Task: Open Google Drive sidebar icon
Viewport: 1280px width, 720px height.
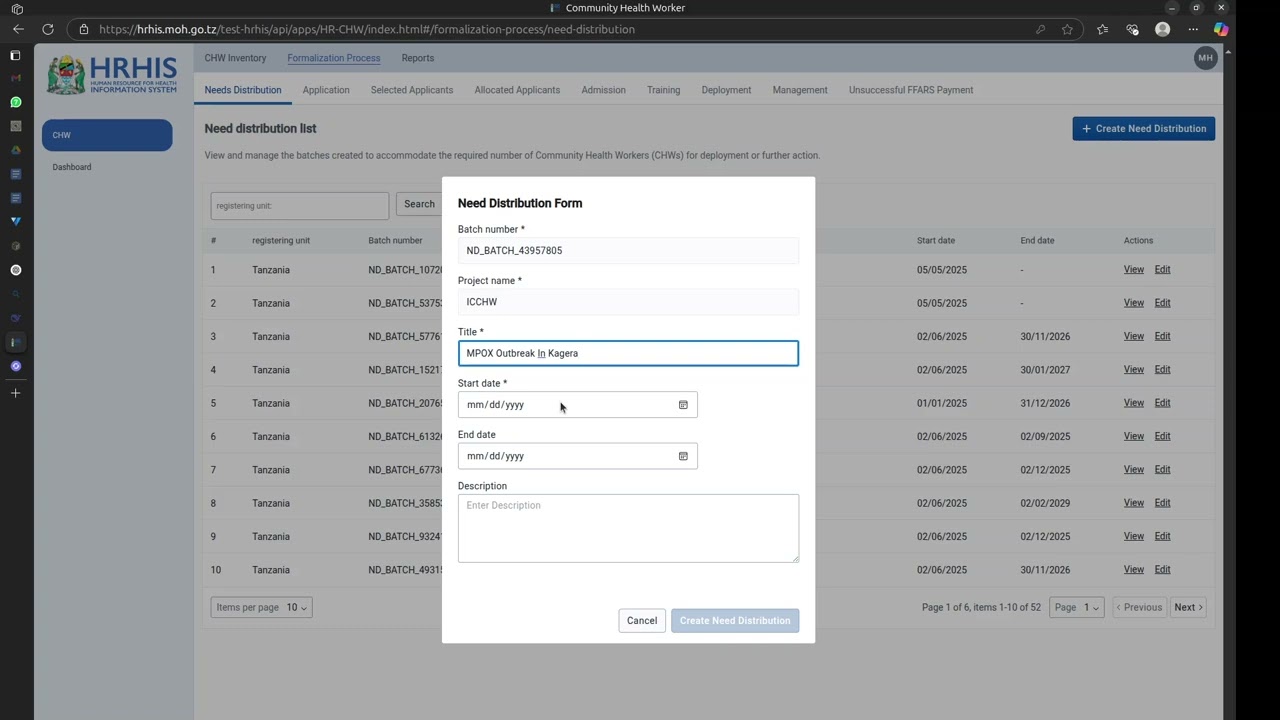Action: (15, 150)
